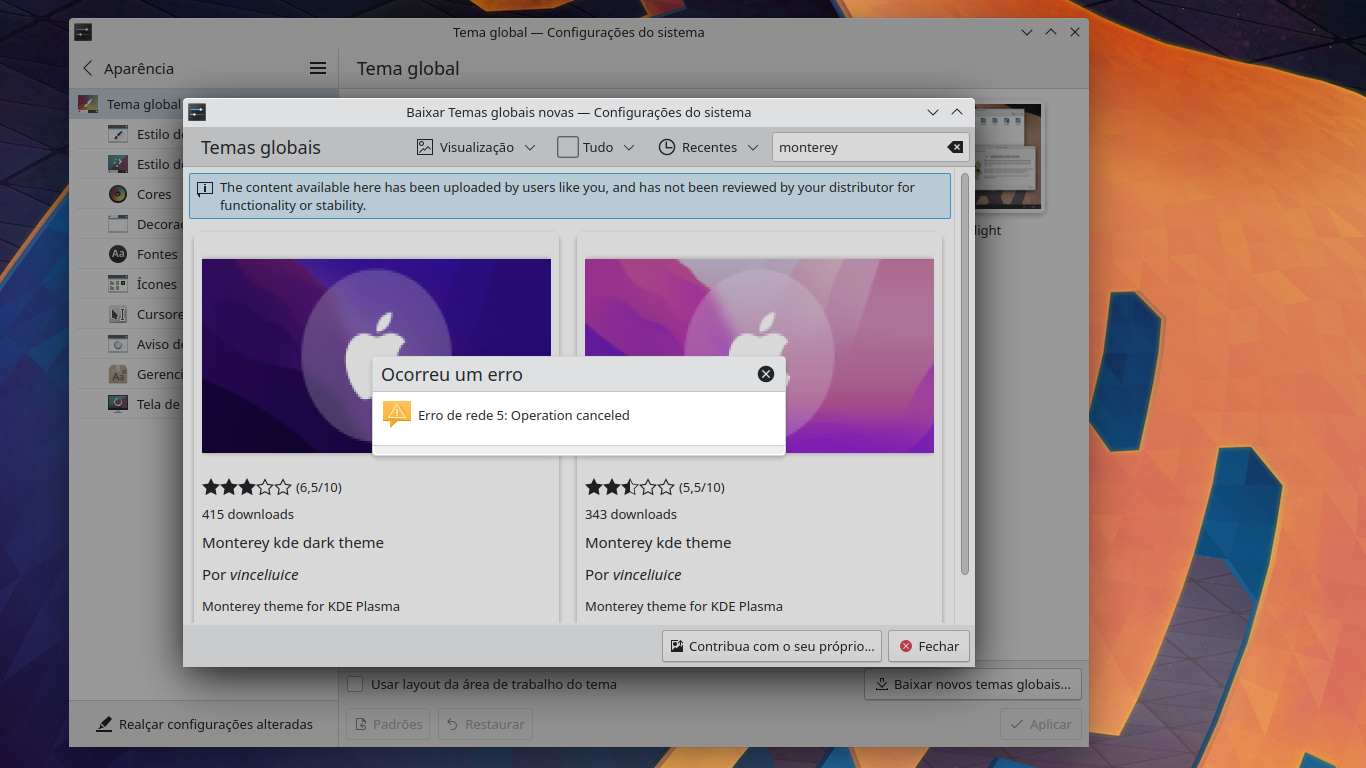Screen dimensions: 1366x768
Task: Click the 'Gerenci...' sidebar icon
Action: (118, 374)
